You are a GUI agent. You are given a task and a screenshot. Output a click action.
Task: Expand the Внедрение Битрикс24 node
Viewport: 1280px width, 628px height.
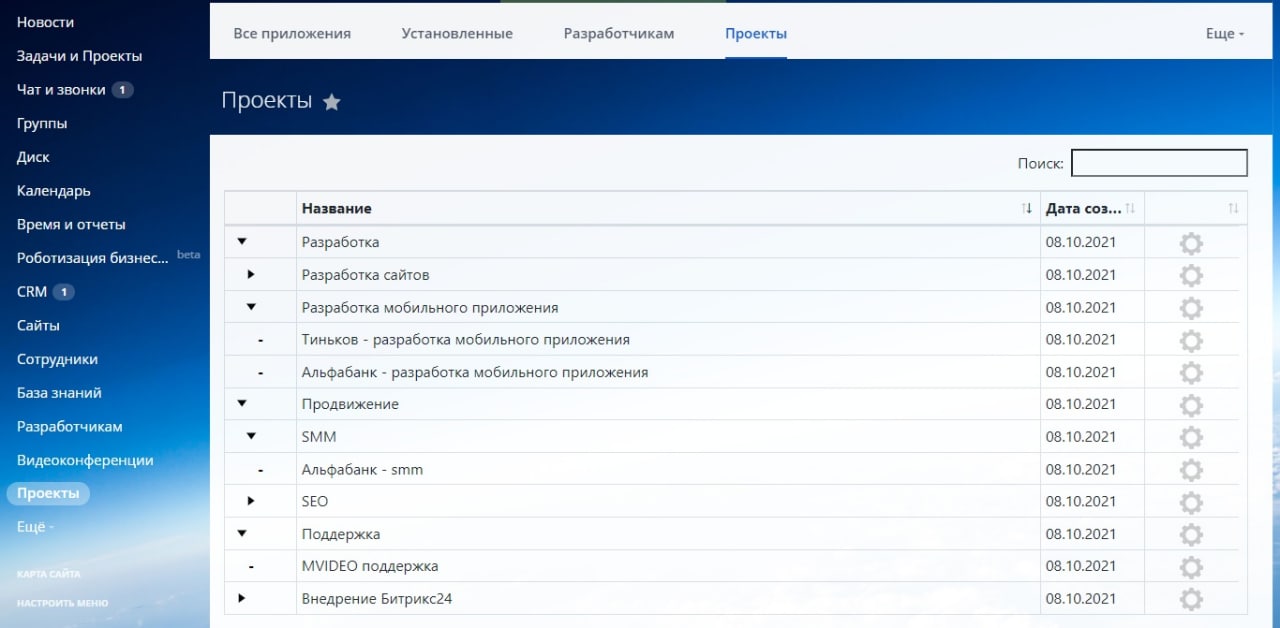tap(241, 598)
